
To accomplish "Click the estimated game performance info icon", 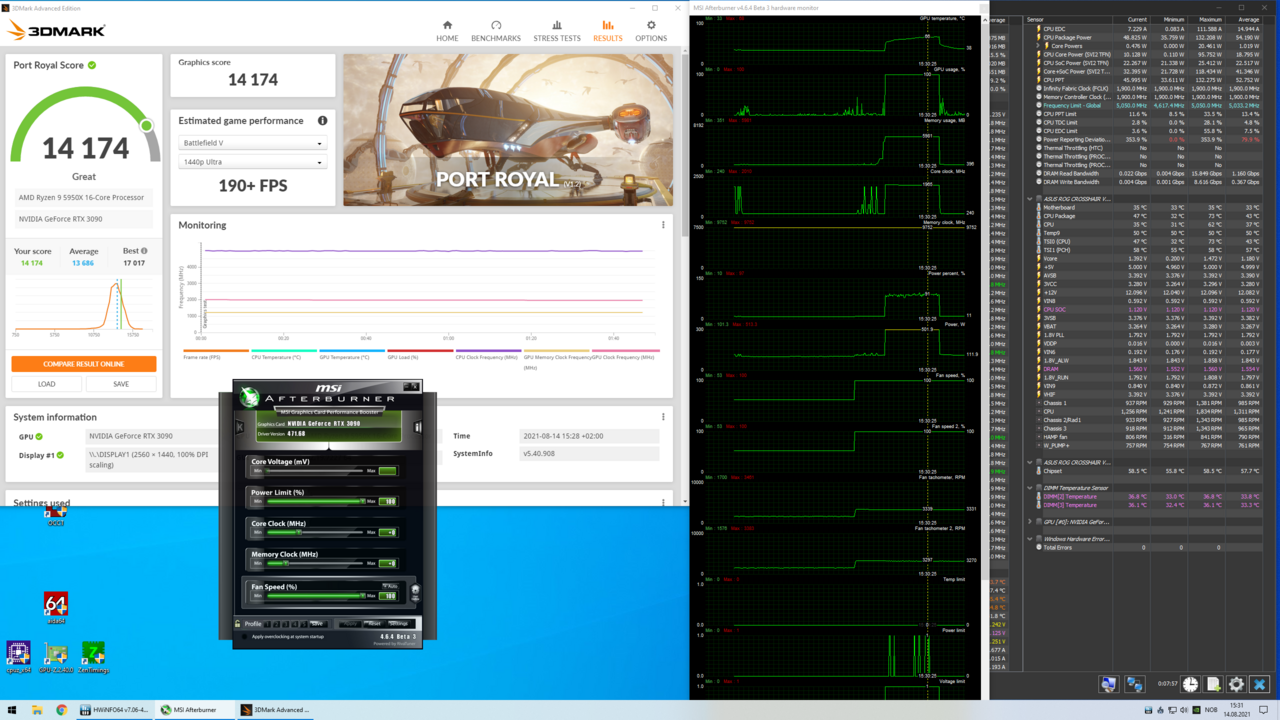I will (322, 121).
